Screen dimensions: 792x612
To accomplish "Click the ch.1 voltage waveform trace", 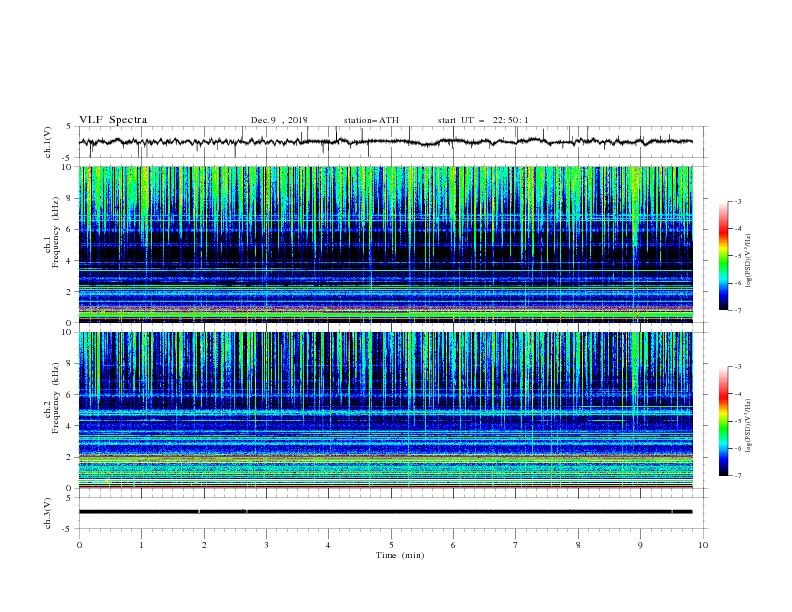I will tap(385, 142).
